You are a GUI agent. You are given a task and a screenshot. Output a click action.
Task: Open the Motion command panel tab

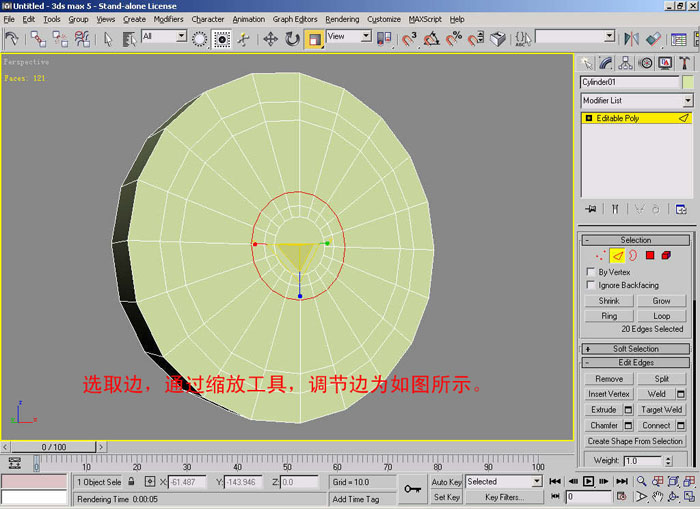coord(645,63)
